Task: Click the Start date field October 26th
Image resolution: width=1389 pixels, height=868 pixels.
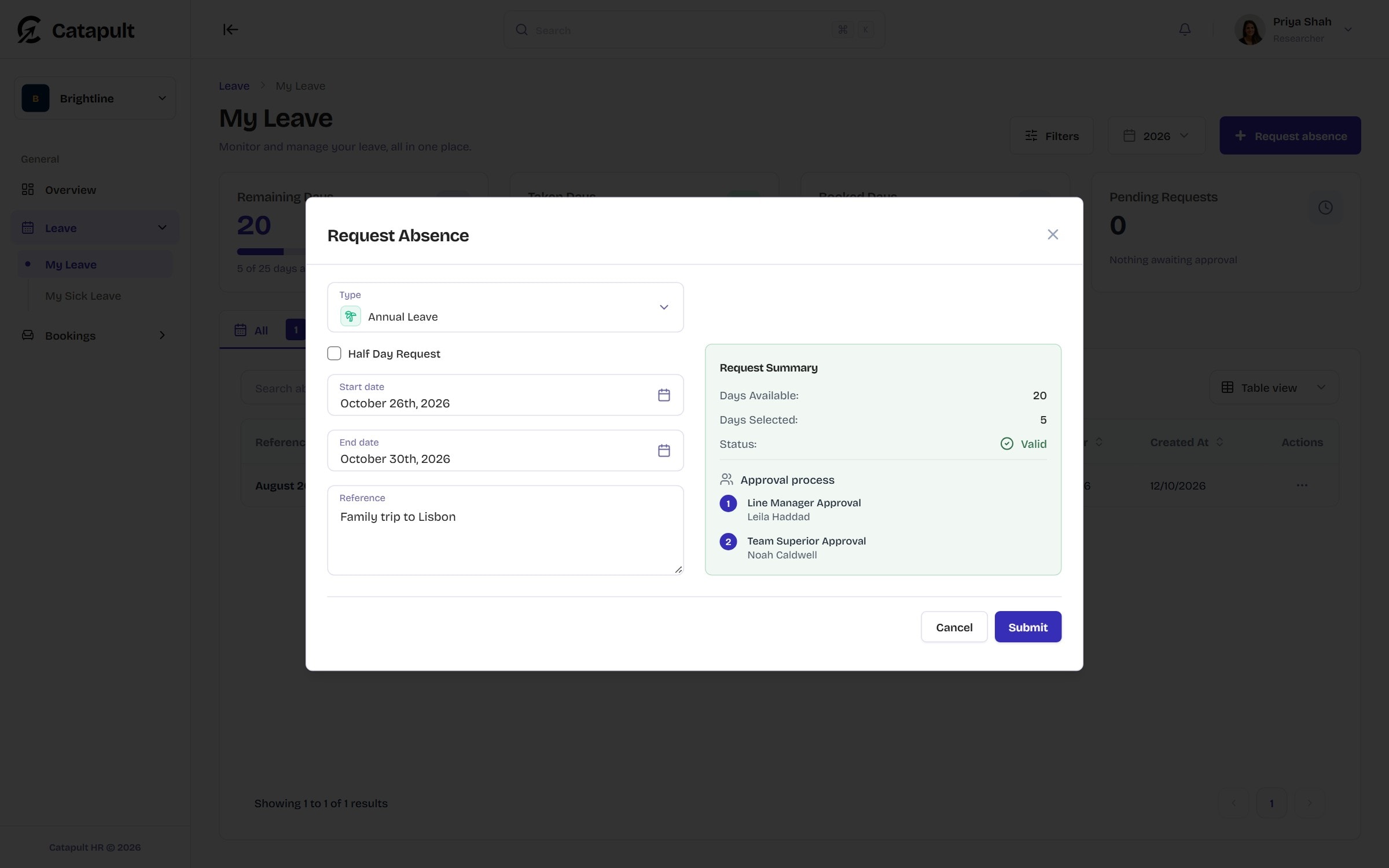Action: (505, 395)
